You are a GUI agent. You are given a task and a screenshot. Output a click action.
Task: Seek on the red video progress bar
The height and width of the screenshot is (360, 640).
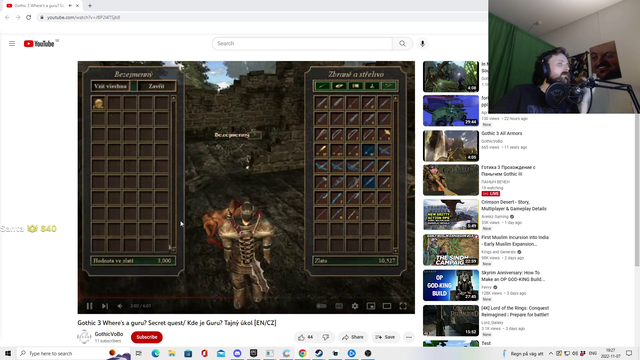(x=246, y=298)
